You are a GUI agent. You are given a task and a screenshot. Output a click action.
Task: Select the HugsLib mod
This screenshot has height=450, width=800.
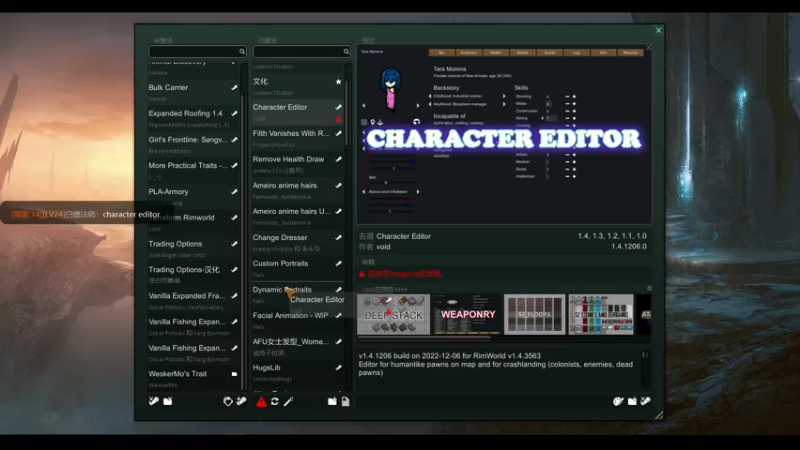[297, 372]
